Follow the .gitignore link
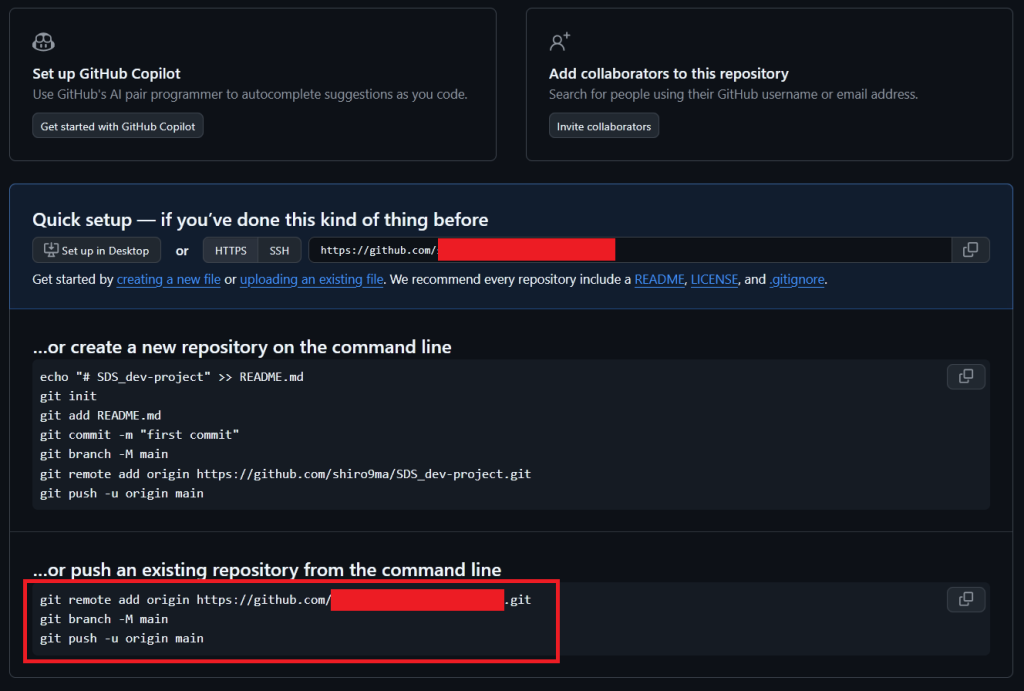 pyautogui.click(x=797, y=280)
